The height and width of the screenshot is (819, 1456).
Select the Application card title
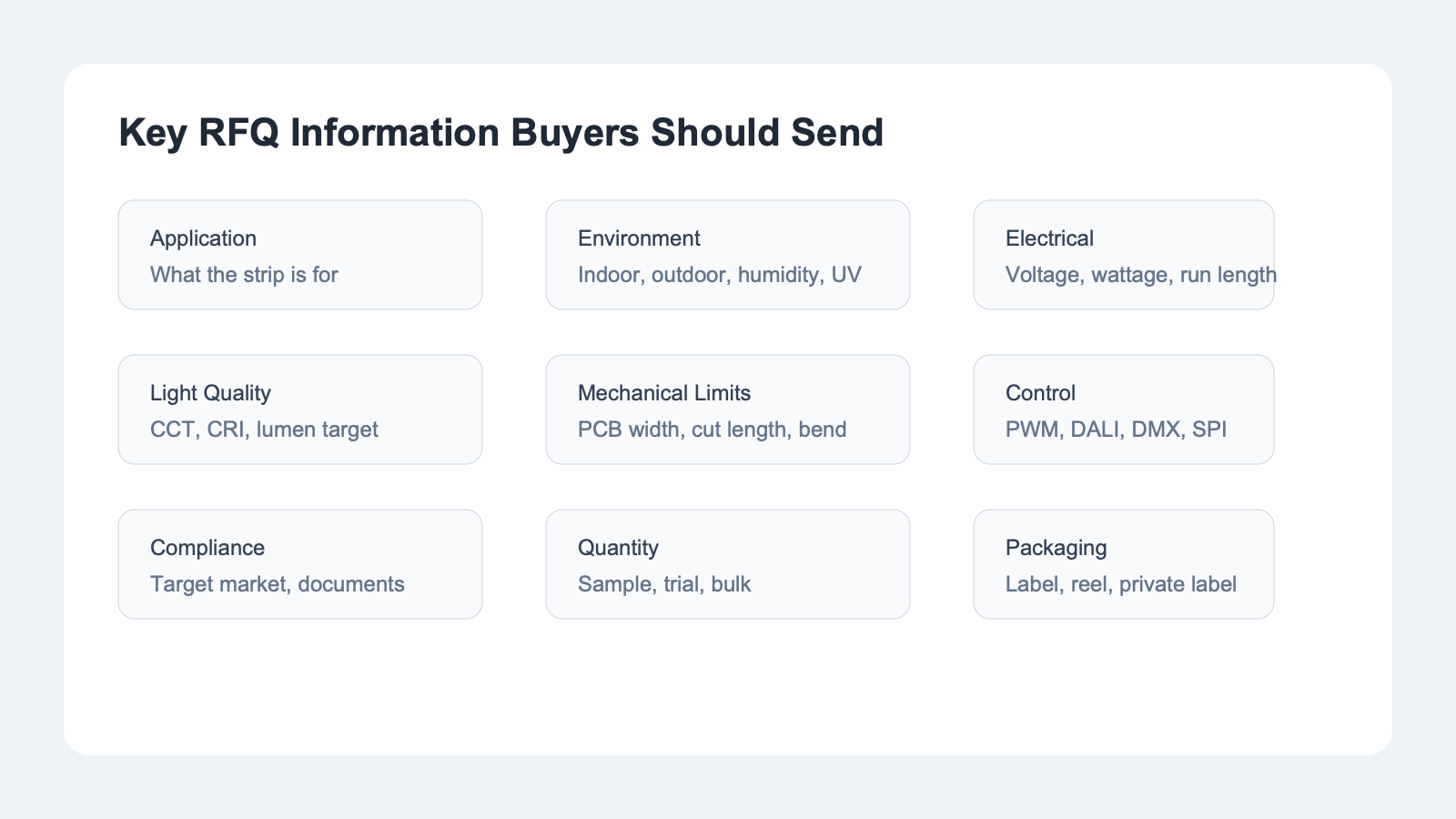pos(203,238)
